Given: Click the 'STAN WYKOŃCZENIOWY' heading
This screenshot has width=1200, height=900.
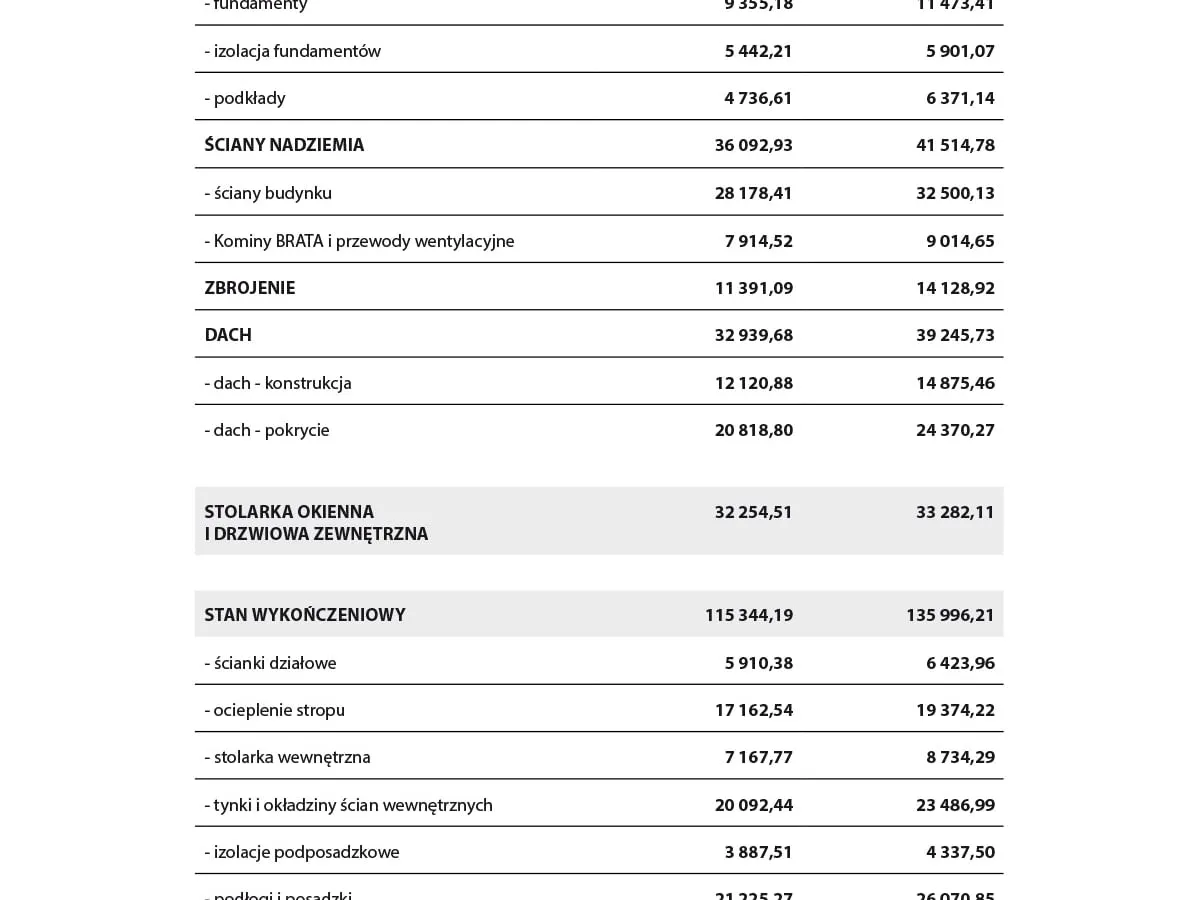Looking at the screenshot, I should [305, 615].
